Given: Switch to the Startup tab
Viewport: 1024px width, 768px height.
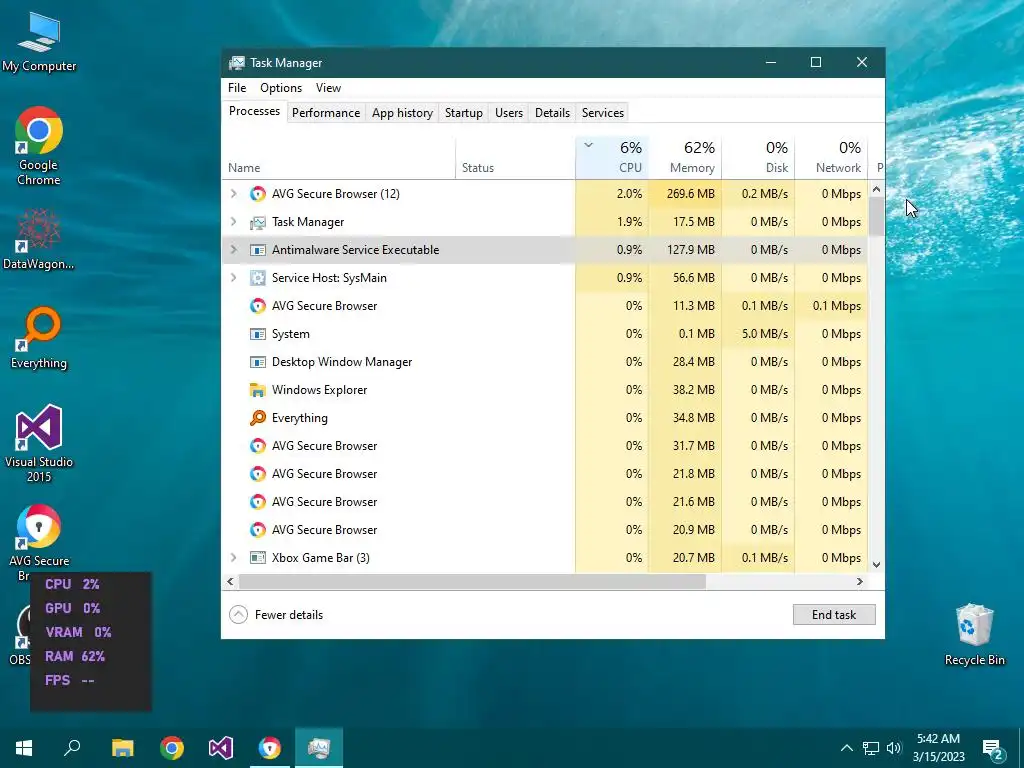Looking at the screenshot, I should [x=464, y=112].
